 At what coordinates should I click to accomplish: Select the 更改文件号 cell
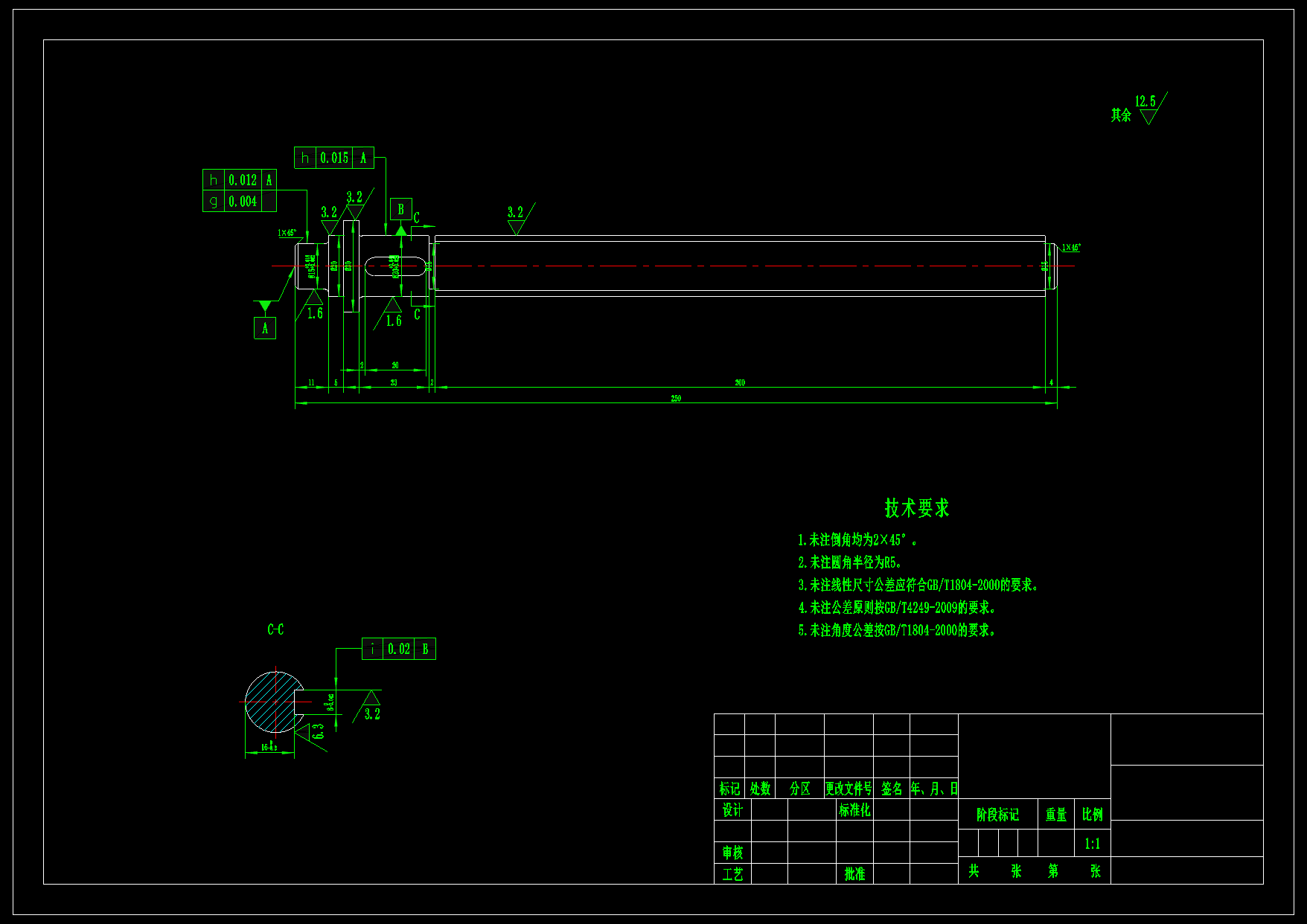click(849, 789)
